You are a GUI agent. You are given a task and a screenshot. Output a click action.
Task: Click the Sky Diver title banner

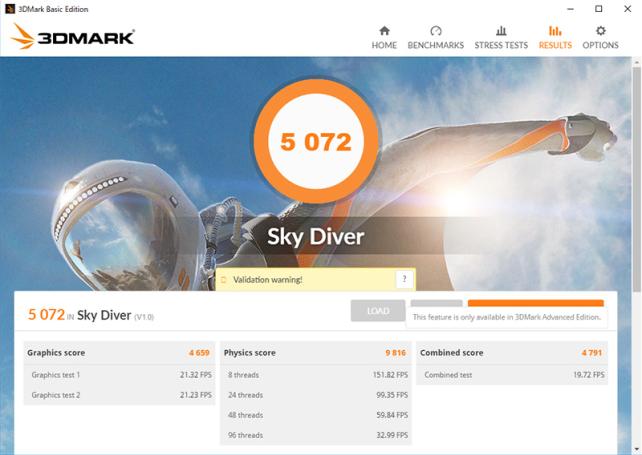[316, 237]
